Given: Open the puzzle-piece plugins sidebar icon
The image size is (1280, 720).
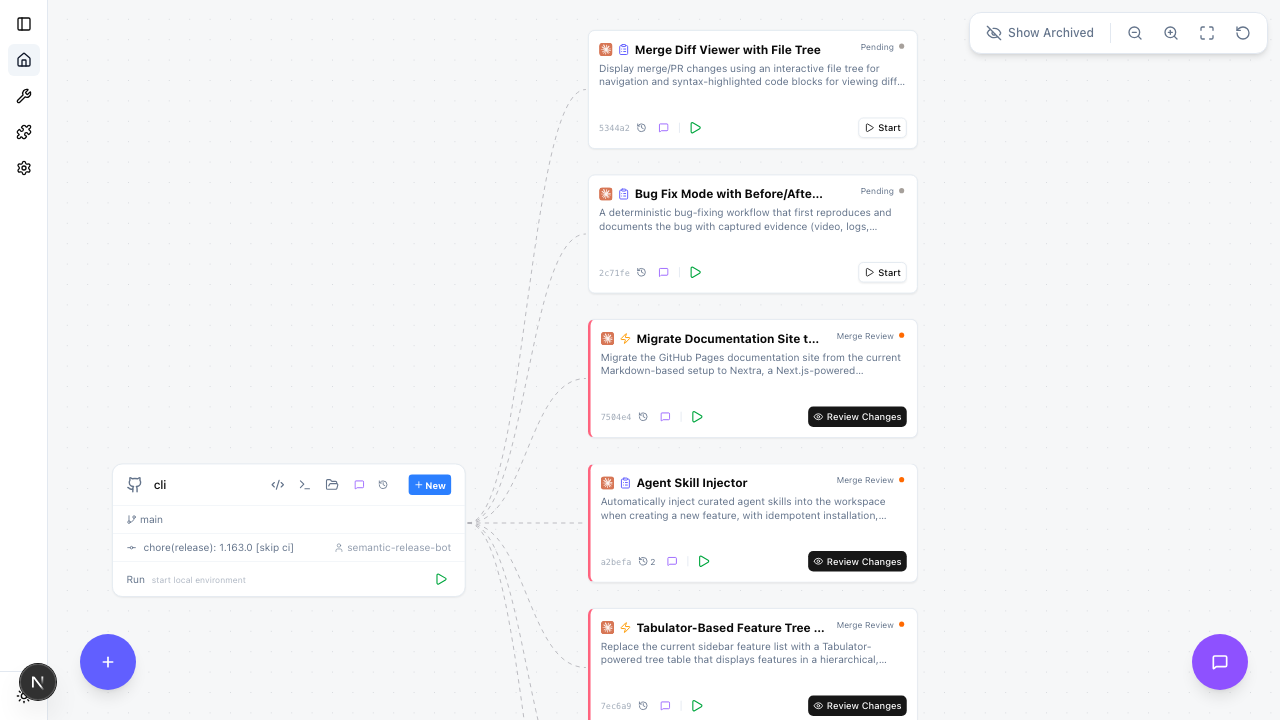Looking at the screenshot, I should tap(24, 132).
